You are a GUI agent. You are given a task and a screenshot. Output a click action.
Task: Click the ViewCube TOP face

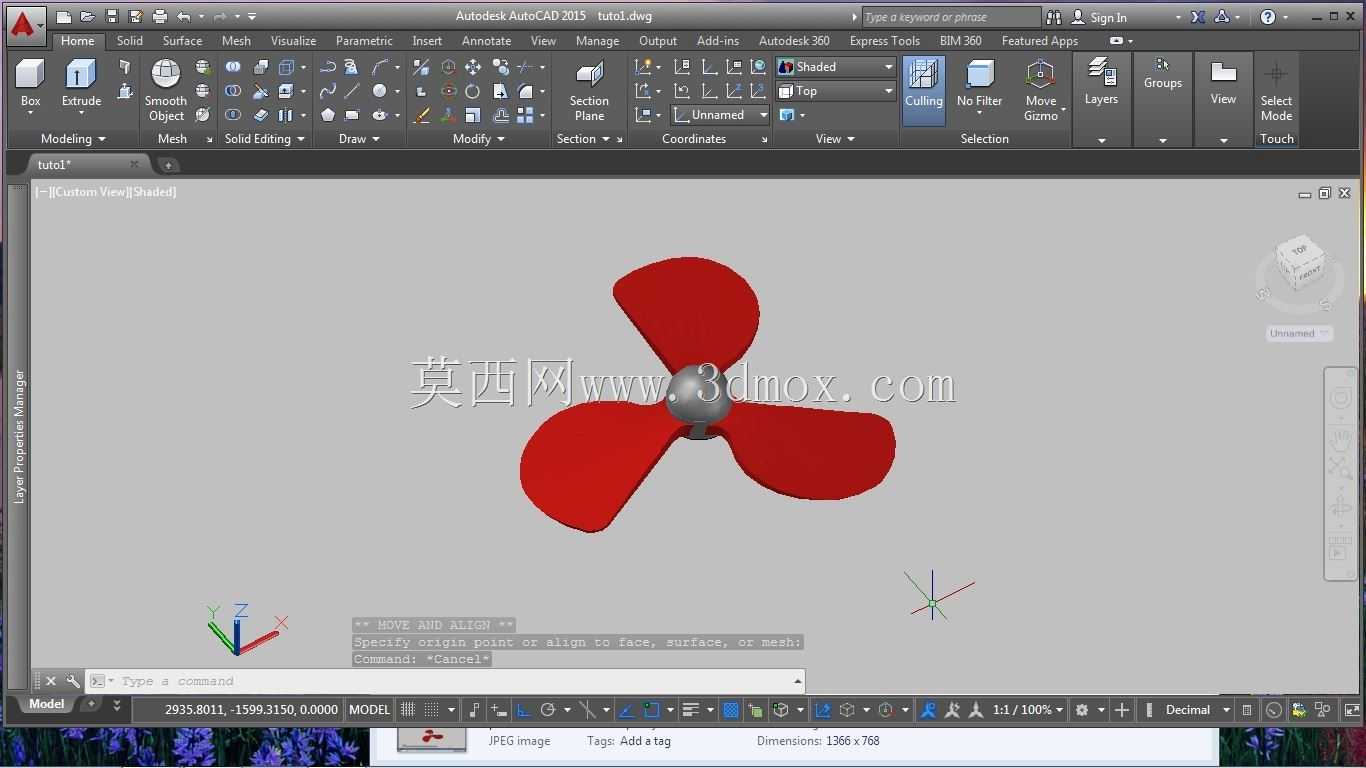pos(1299,250)
